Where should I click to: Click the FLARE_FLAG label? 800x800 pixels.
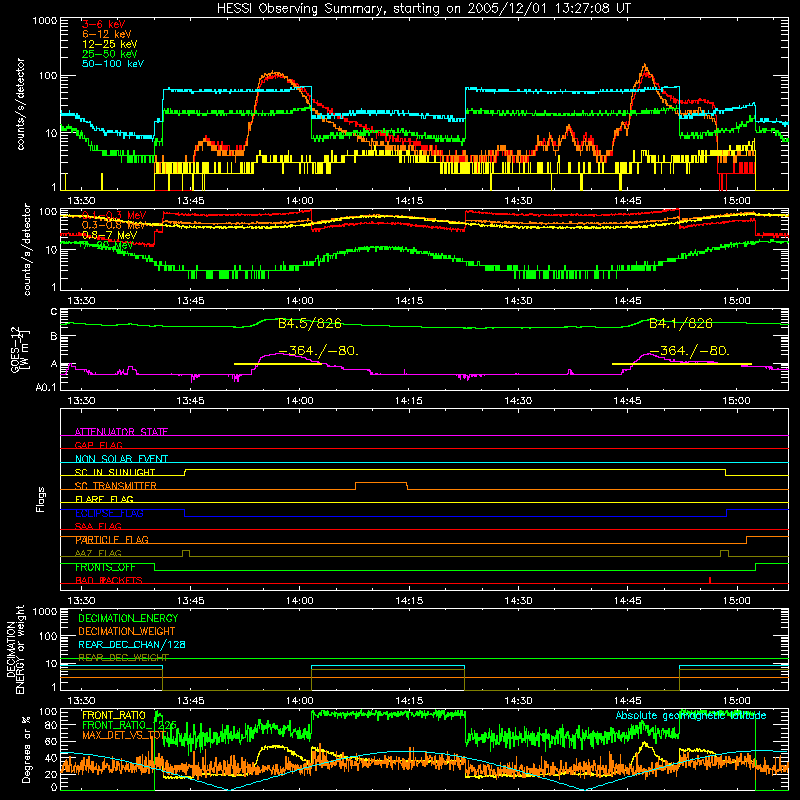[x=104, y=499]
